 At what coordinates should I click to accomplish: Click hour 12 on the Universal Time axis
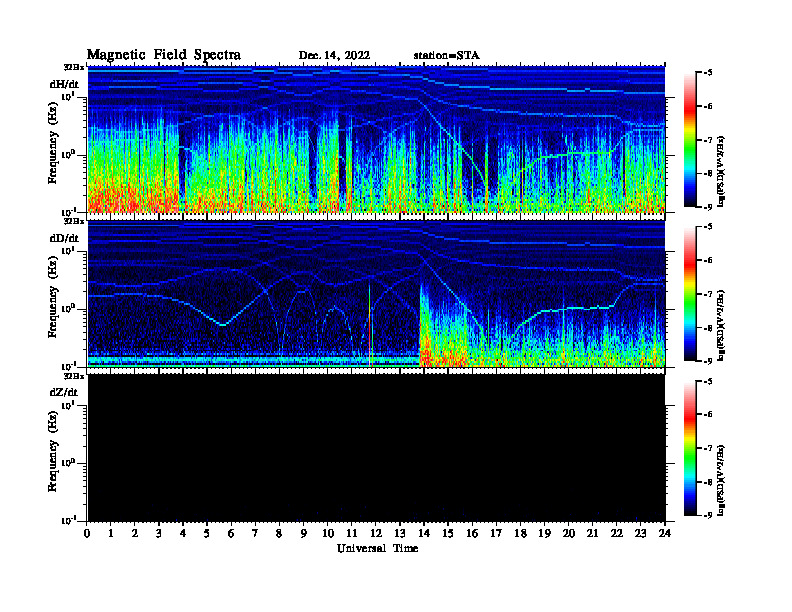376,533
